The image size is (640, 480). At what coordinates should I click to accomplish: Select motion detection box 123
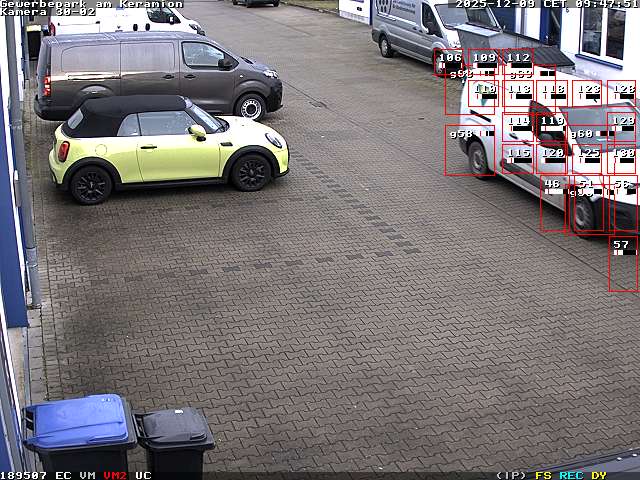[x=588, y=95]
